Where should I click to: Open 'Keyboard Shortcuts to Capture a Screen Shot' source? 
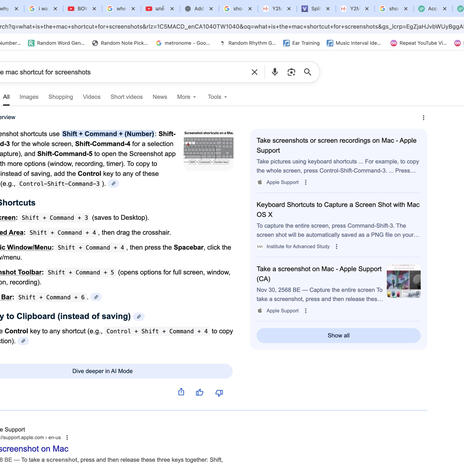(x=338, y=210)
